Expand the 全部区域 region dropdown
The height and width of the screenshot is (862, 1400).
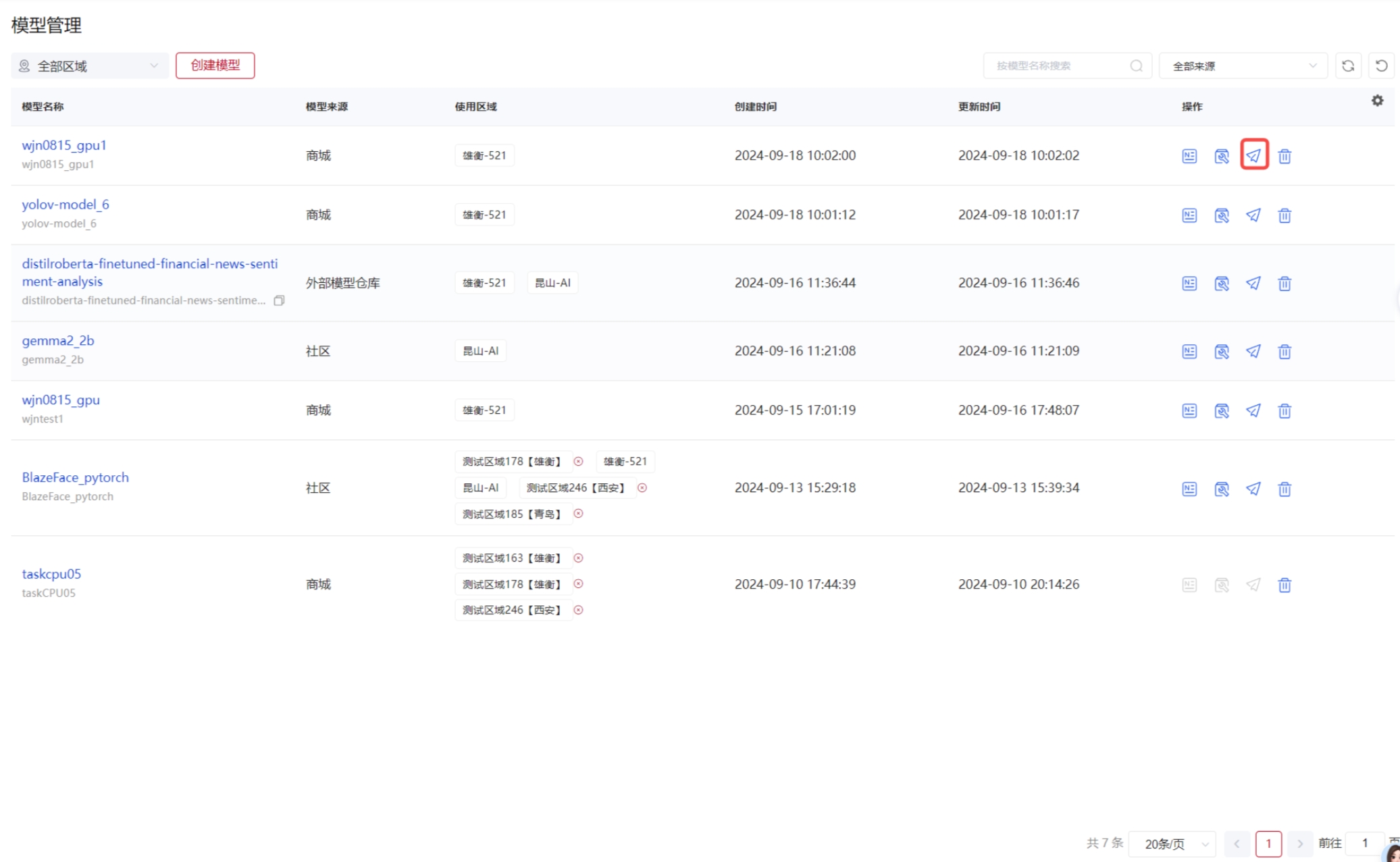coord(90,66)
